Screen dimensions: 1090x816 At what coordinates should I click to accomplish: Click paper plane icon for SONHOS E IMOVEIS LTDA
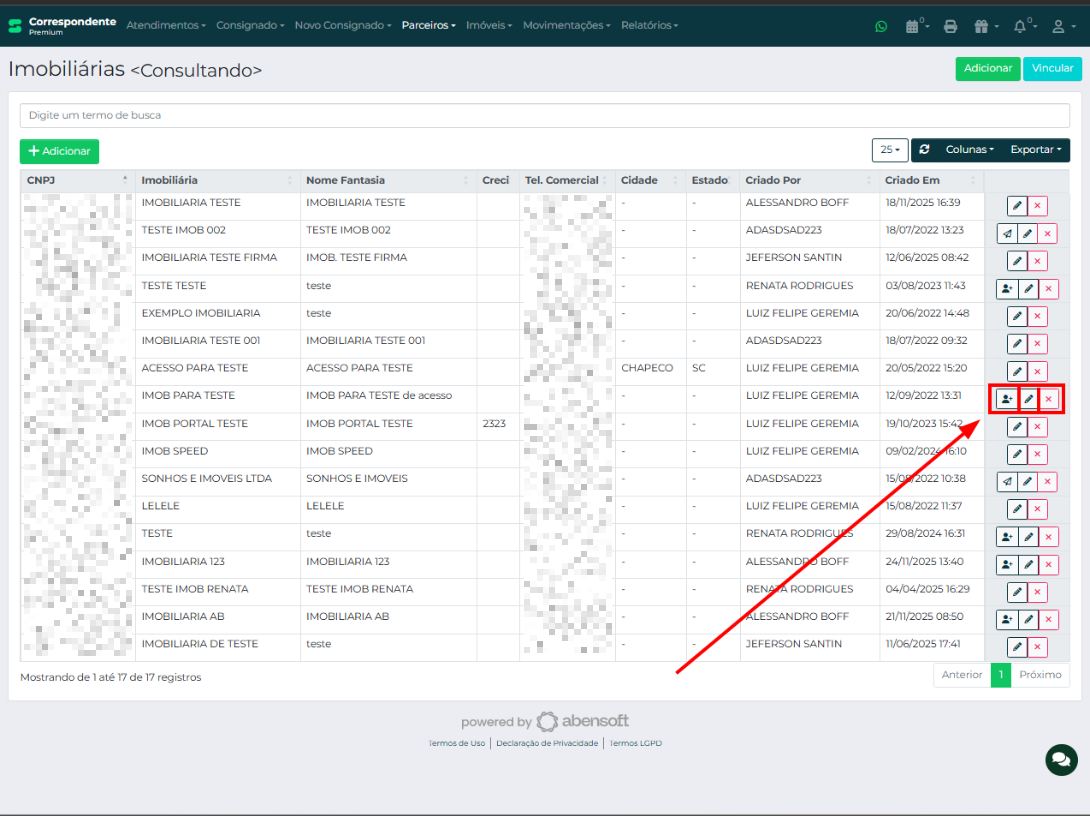click(1007, 482)
